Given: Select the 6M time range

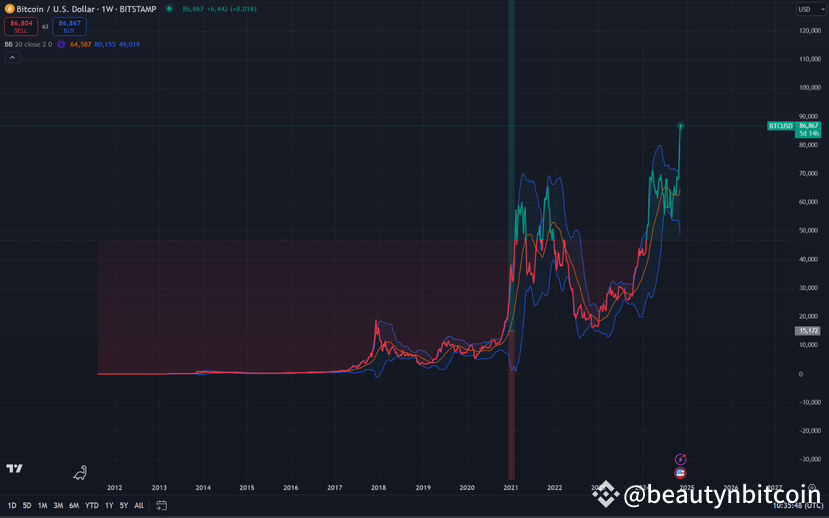Looking at the screenshot, I should (74, 505).
